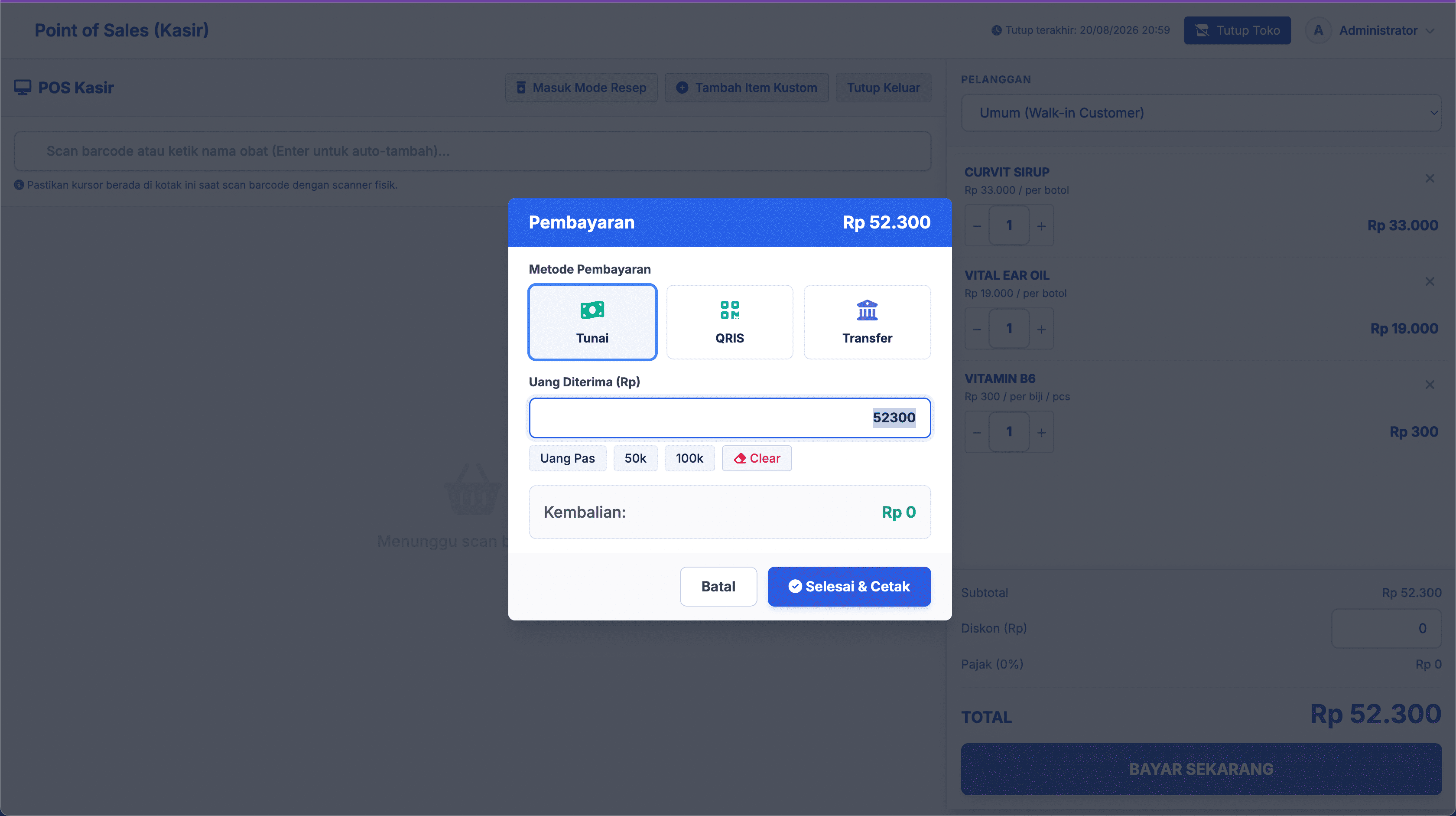Remove VITAL EAR OIL from cart
The width and height of the screenshot is (1456, 816).
pyautogui.click(x=1430, y=281)
